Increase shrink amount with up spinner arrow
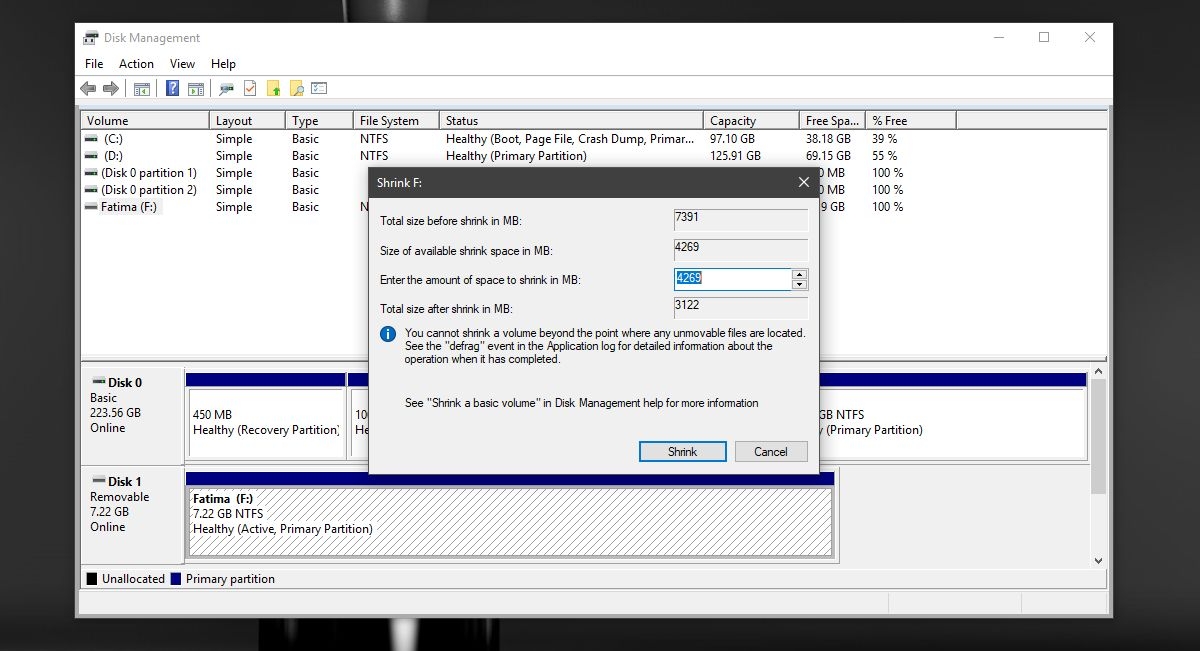This screenshot has width=1200, height=651. [799, 274]
